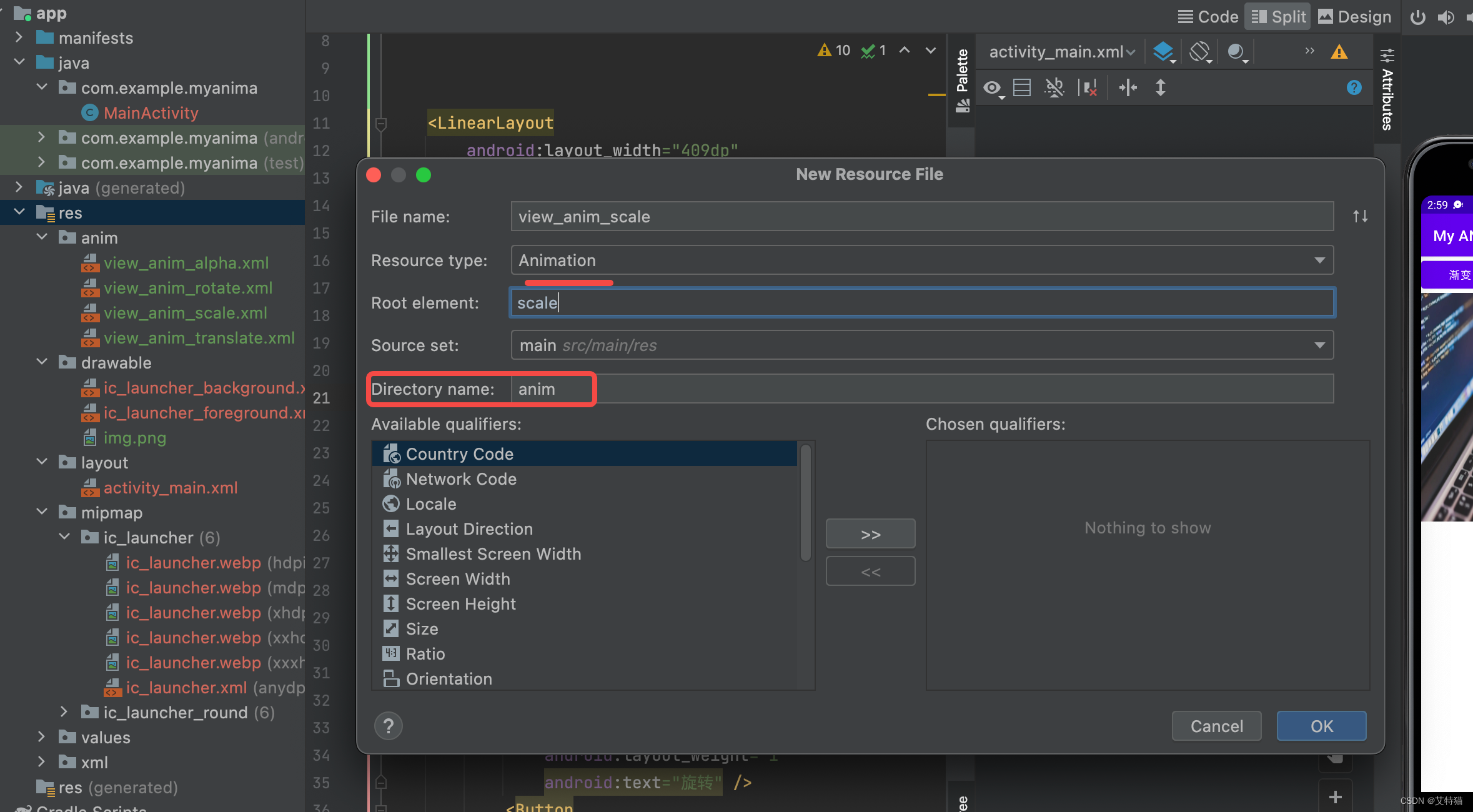The width and height of the screenshot is (1473, 812).
Task: Click the question mark help button in the dialog
Action: (388, 726)
